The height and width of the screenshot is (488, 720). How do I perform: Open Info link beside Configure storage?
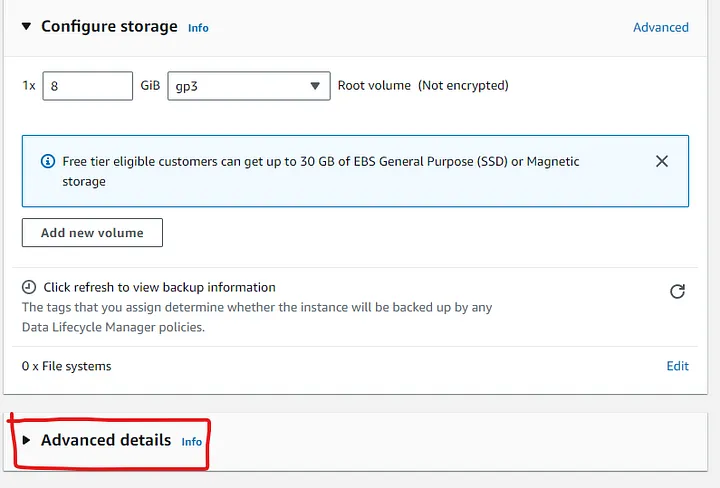(198, 28)
